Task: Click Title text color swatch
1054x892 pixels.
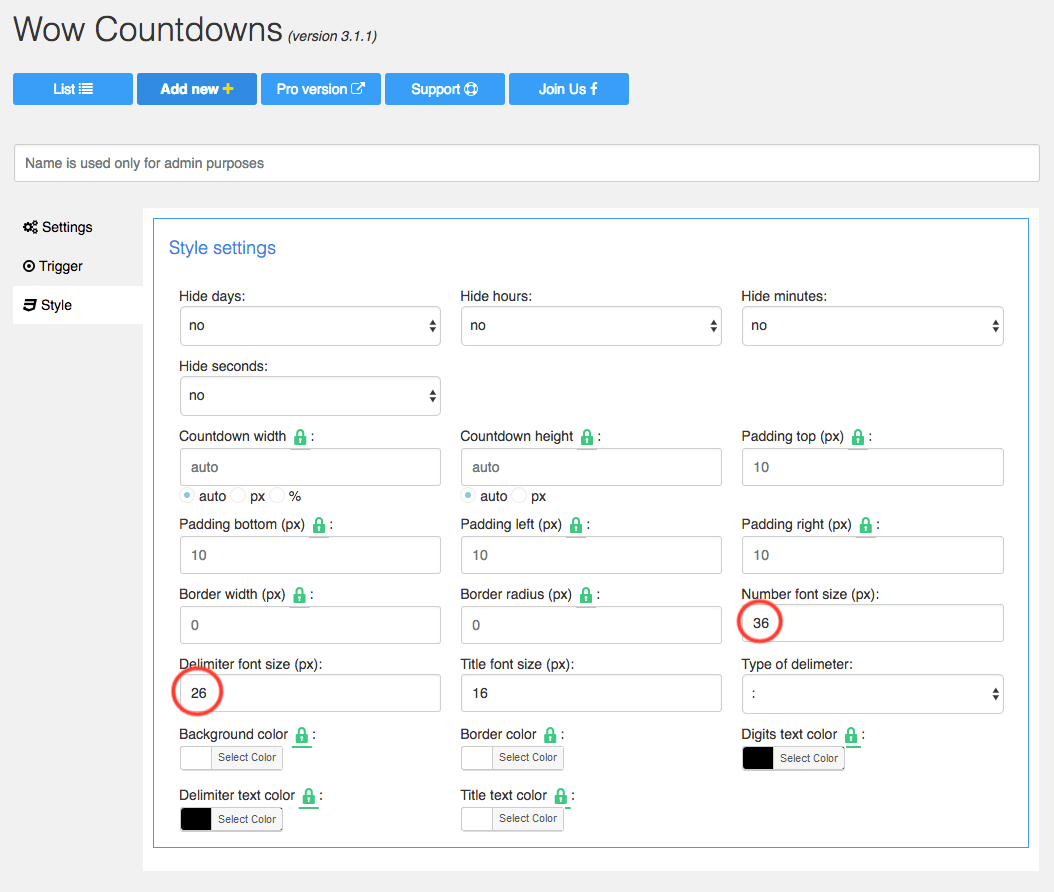Action: coord(477,819)
